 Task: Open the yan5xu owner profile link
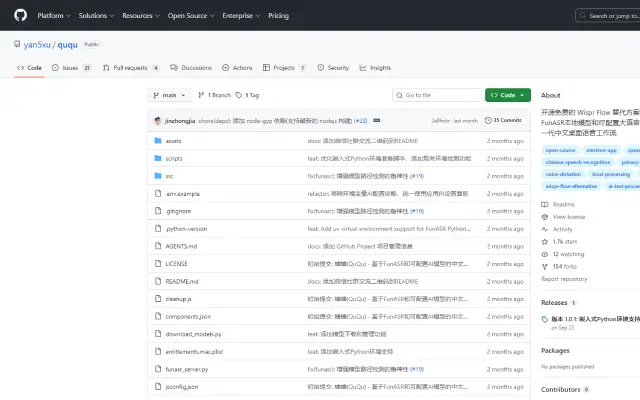pyautogui.click(x=37, y=44)
